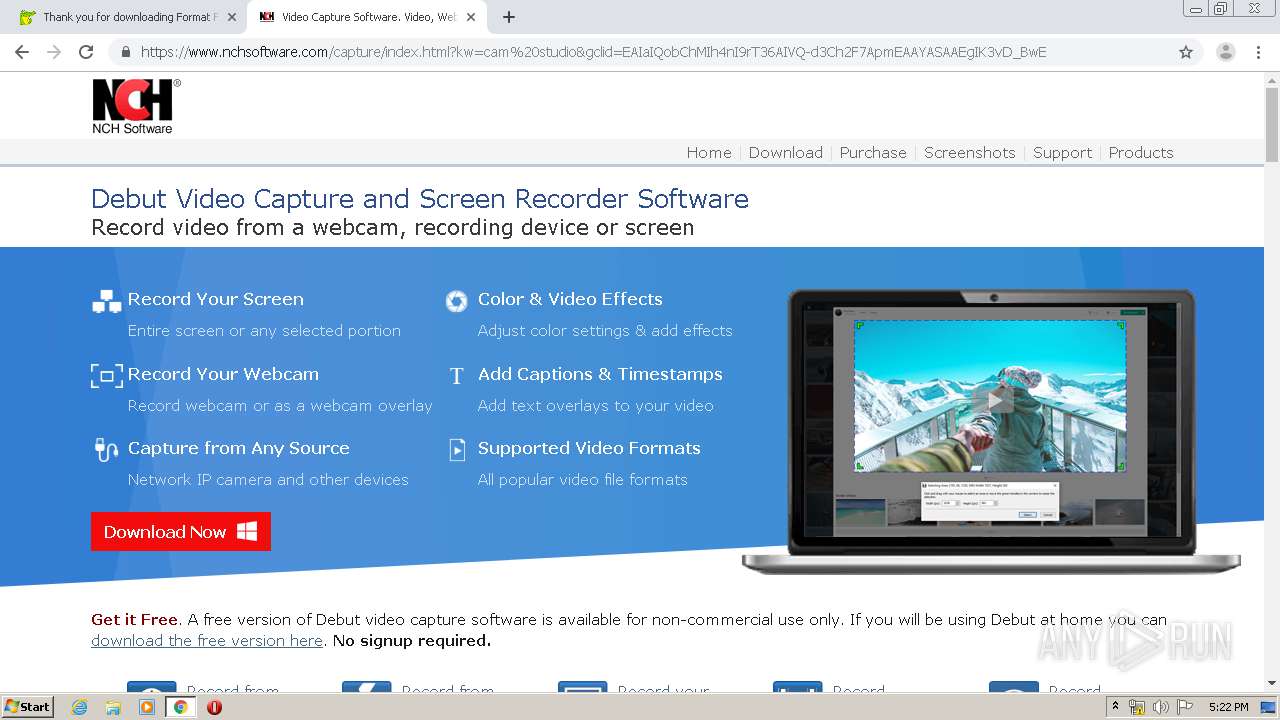Click the Show desktop button in tray

click(x=1268, y=707)
